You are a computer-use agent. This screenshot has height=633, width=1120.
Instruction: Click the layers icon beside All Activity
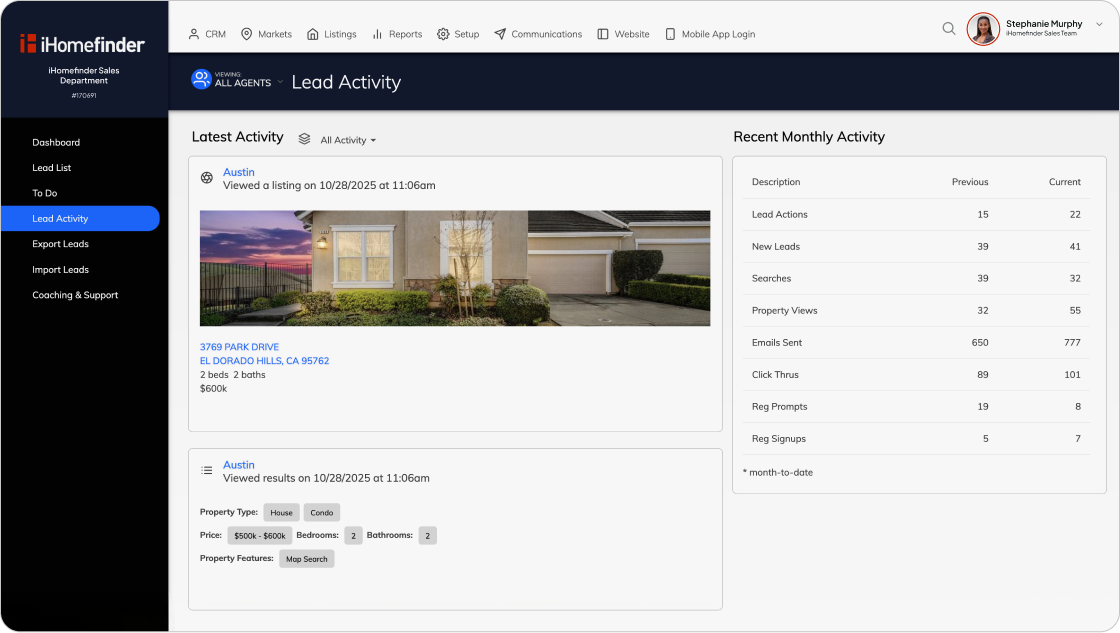point(304,139)
